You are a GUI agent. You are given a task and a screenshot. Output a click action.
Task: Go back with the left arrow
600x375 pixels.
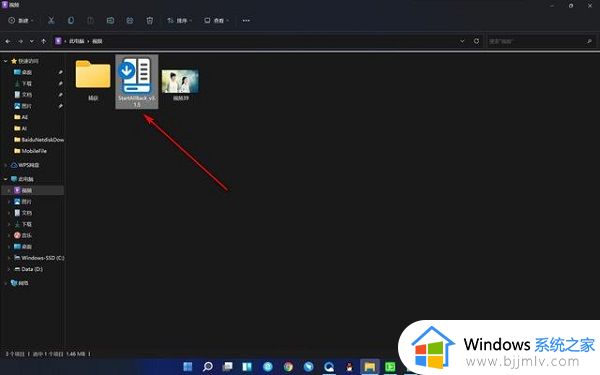(x=8, y=41)
